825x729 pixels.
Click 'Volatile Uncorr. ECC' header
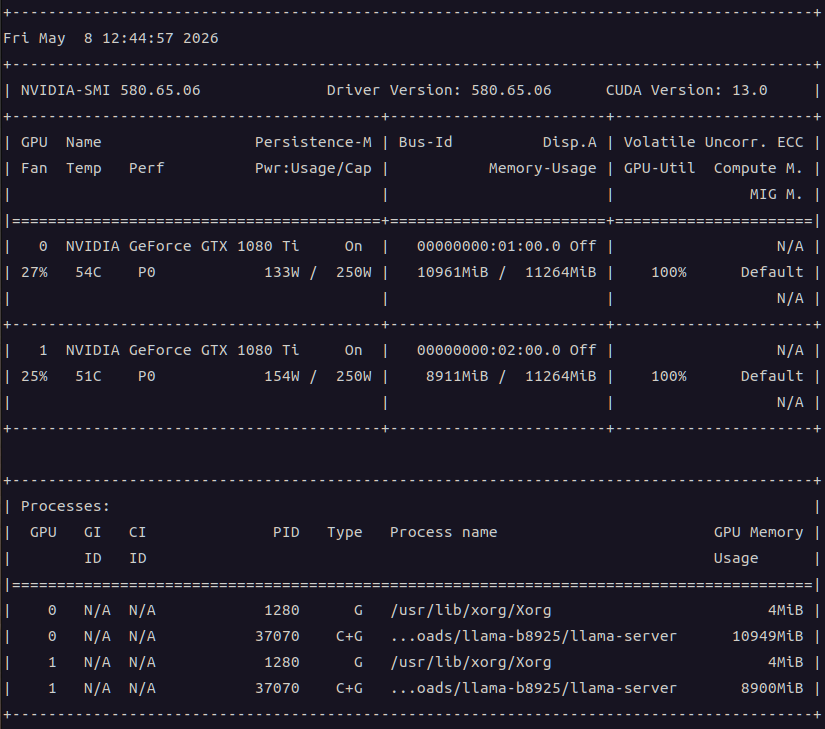pyautogui.click(x=713, y=143)
